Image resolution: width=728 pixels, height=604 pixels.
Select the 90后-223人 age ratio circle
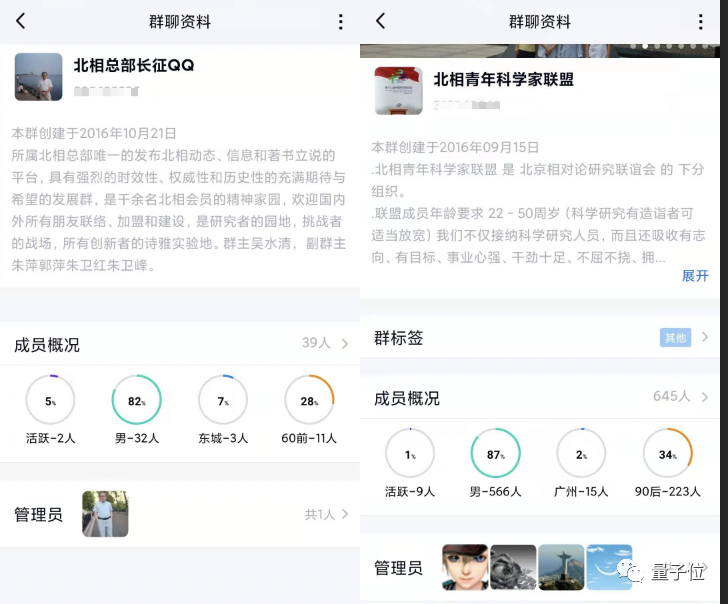[668, 453]
